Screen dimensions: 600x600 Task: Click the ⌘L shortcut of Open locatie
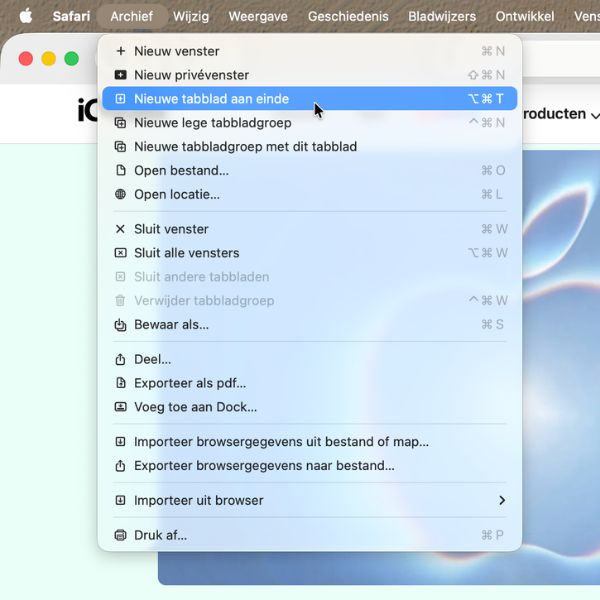click(x=492, y=194)
